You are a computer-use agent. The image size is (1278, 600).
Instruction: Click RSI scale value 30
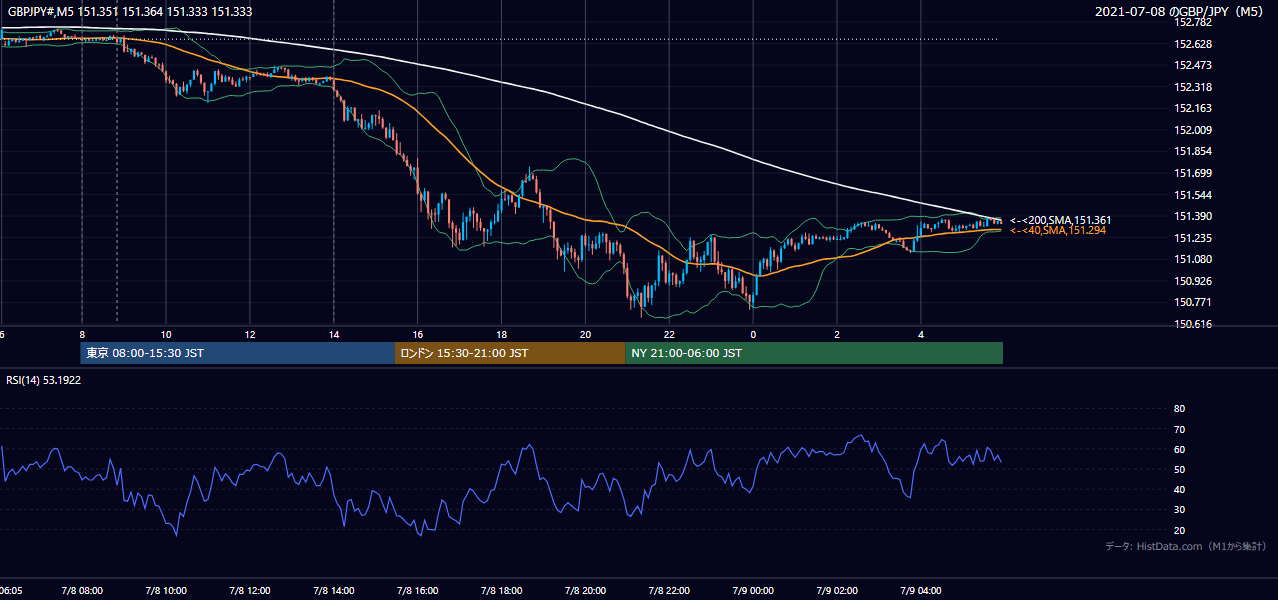point(1179,510)
